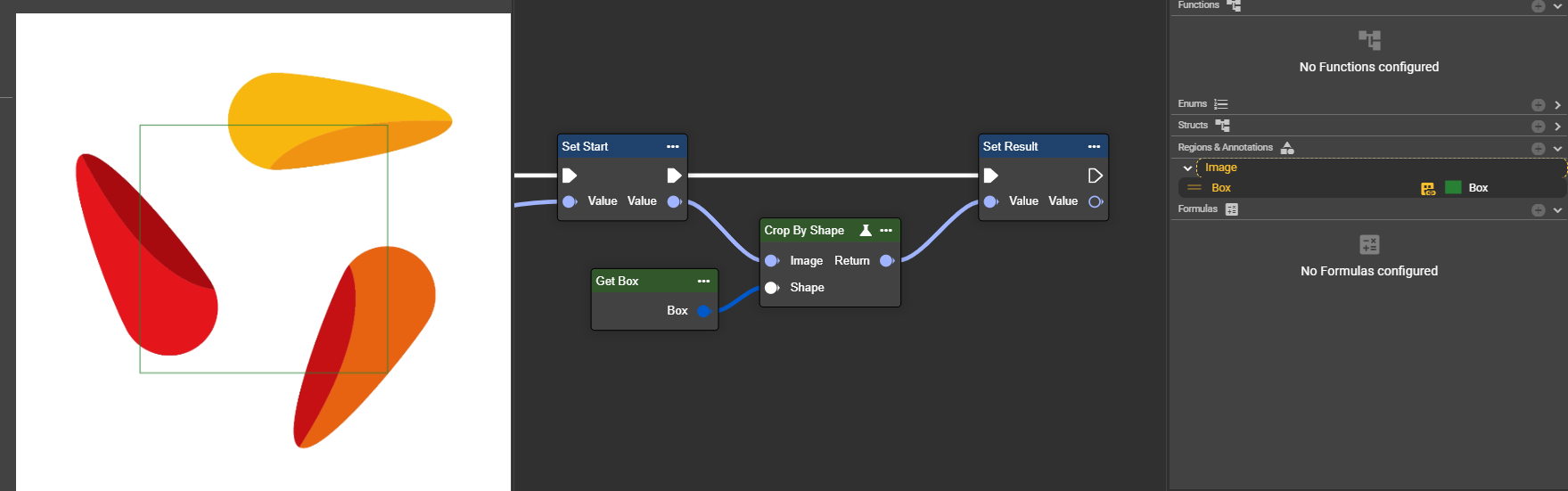Collapse the Image tree group
Screen dimensions: 1568x491
click(x=1187, y=168)
